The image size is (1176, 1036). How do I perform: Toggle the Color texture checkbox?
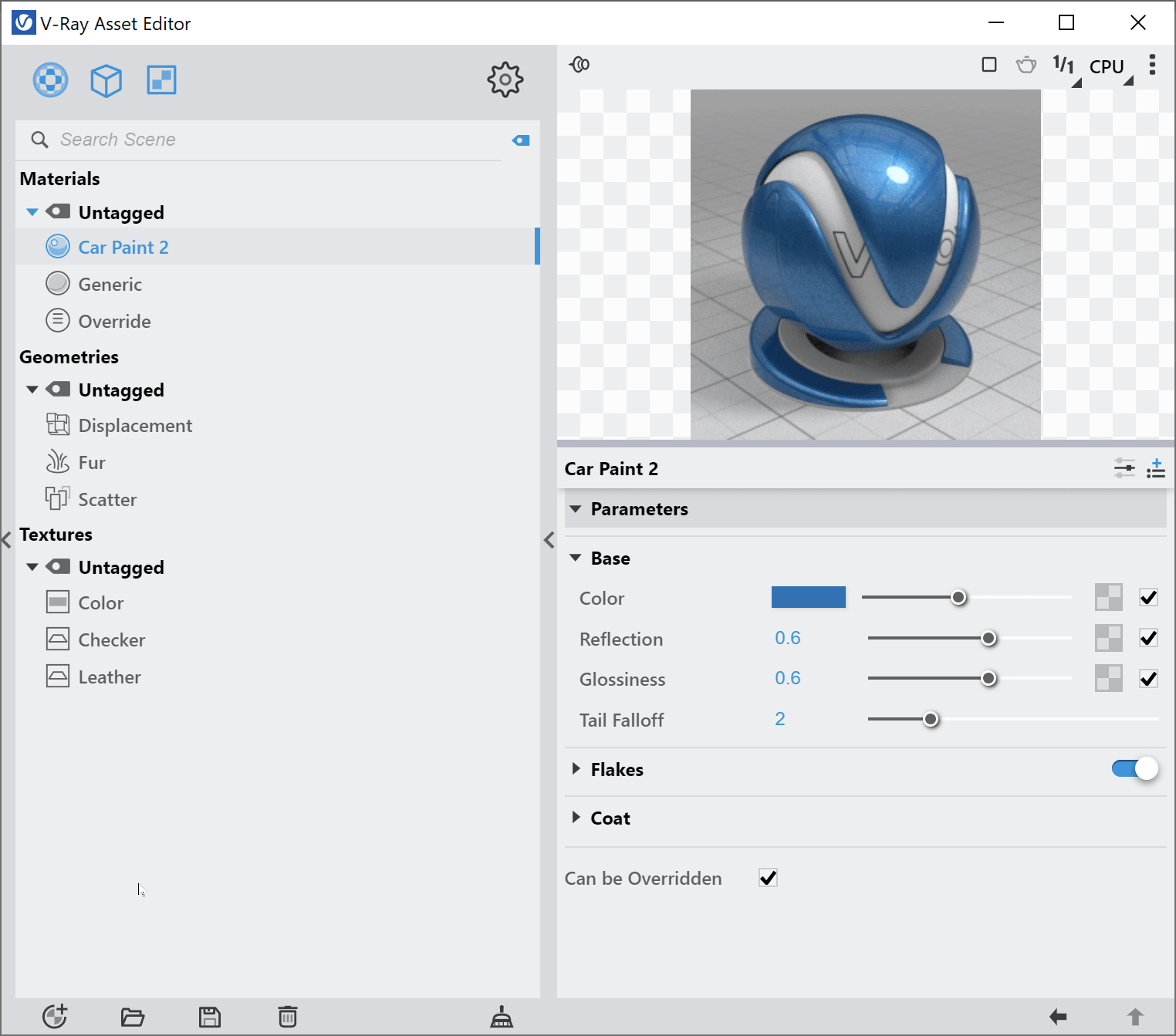1148,597
